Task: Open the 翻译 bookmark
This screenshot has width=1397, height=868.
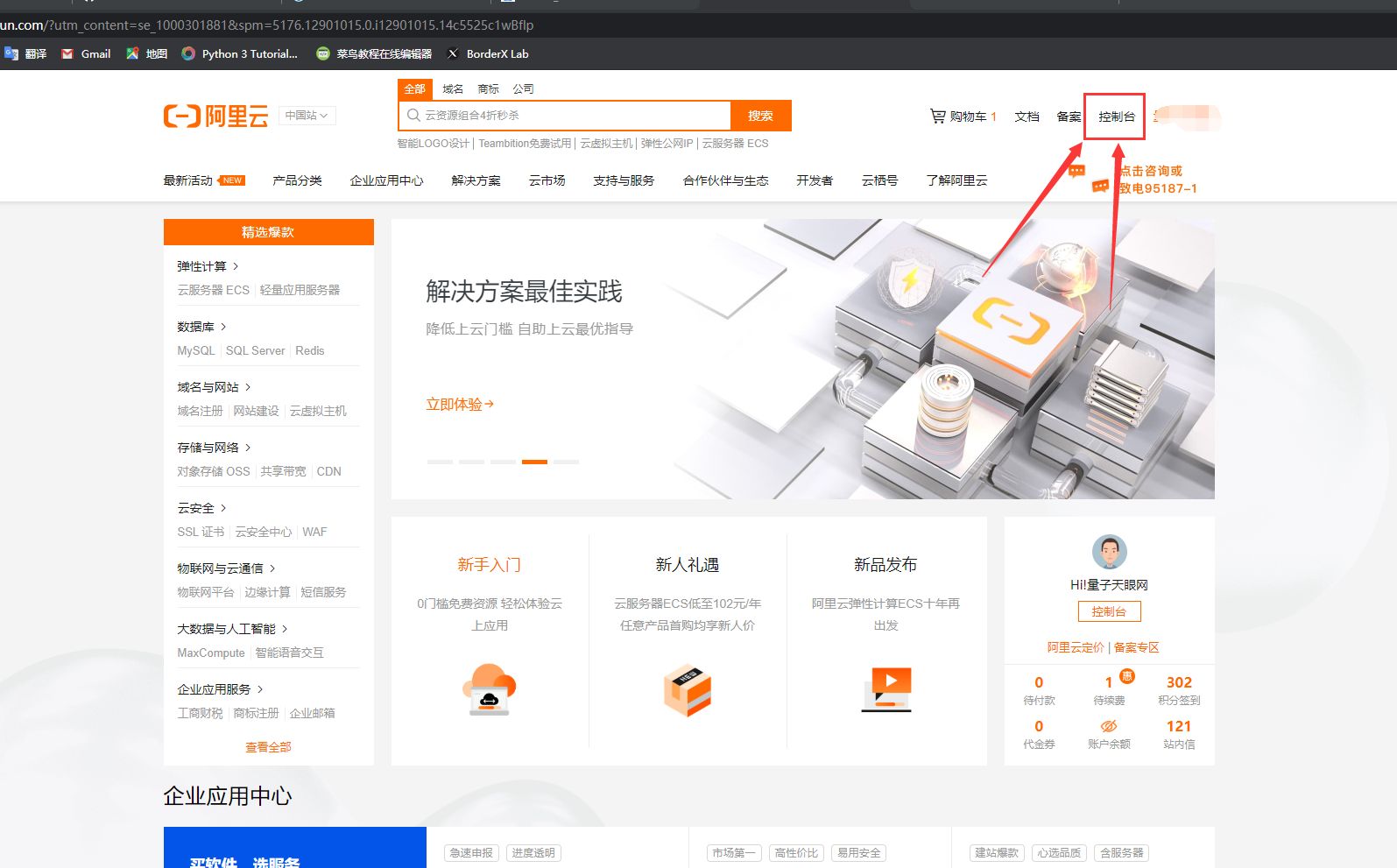Action: click(25, 53)
